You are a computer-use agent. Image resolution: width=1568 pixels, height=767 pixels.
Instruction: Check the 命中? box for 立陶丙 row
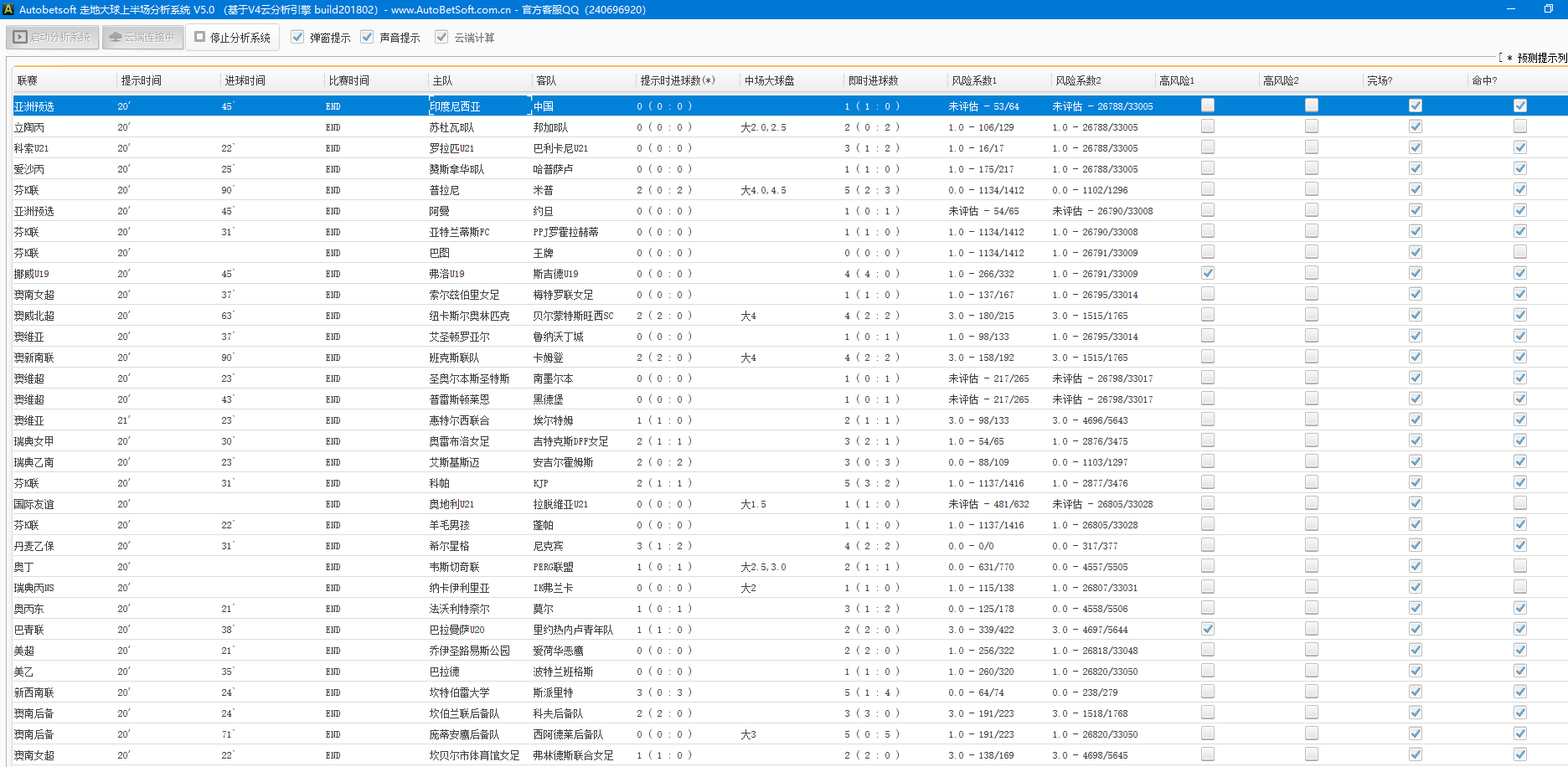tap(1519, 126)
